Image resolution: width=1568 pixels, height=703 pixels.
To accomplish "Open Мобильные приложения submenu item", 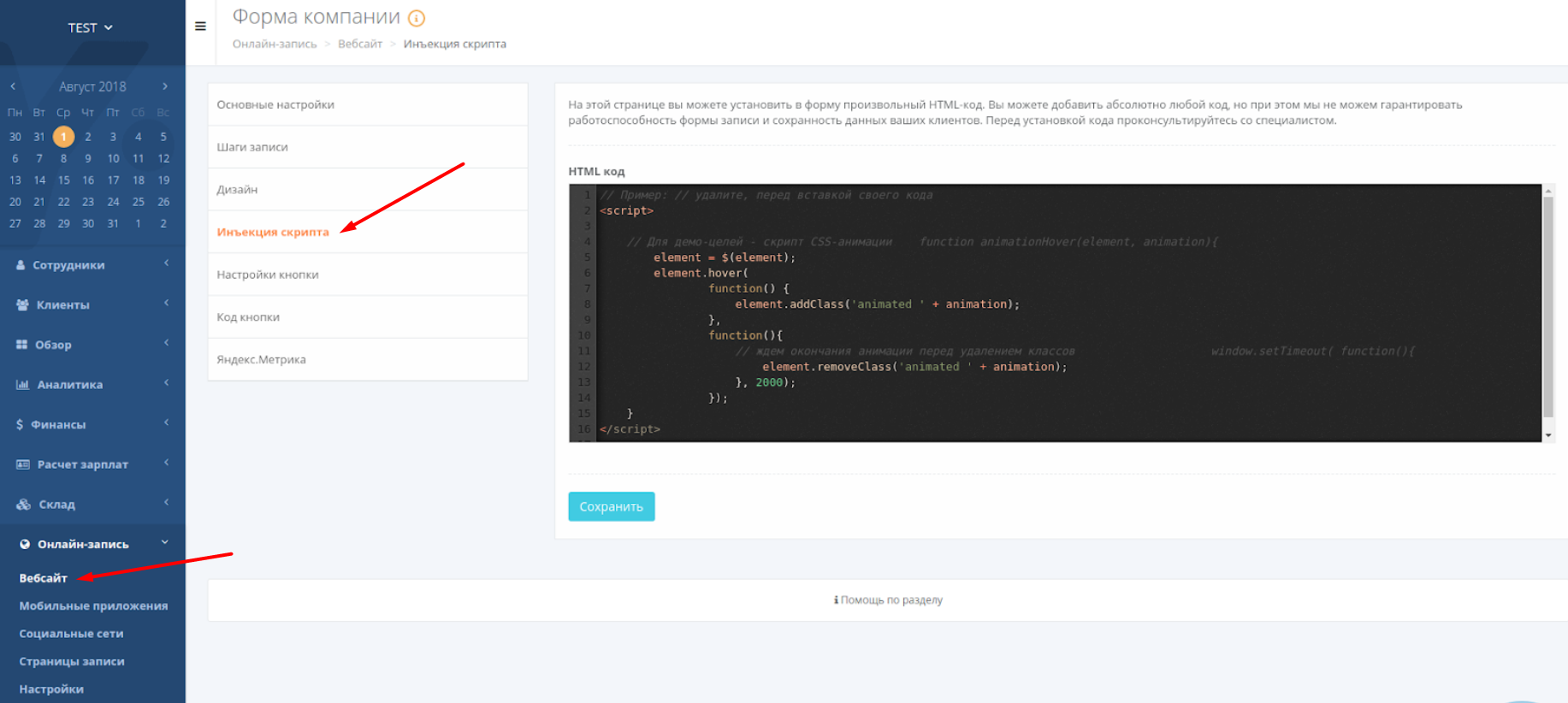I will coord(93,606).
